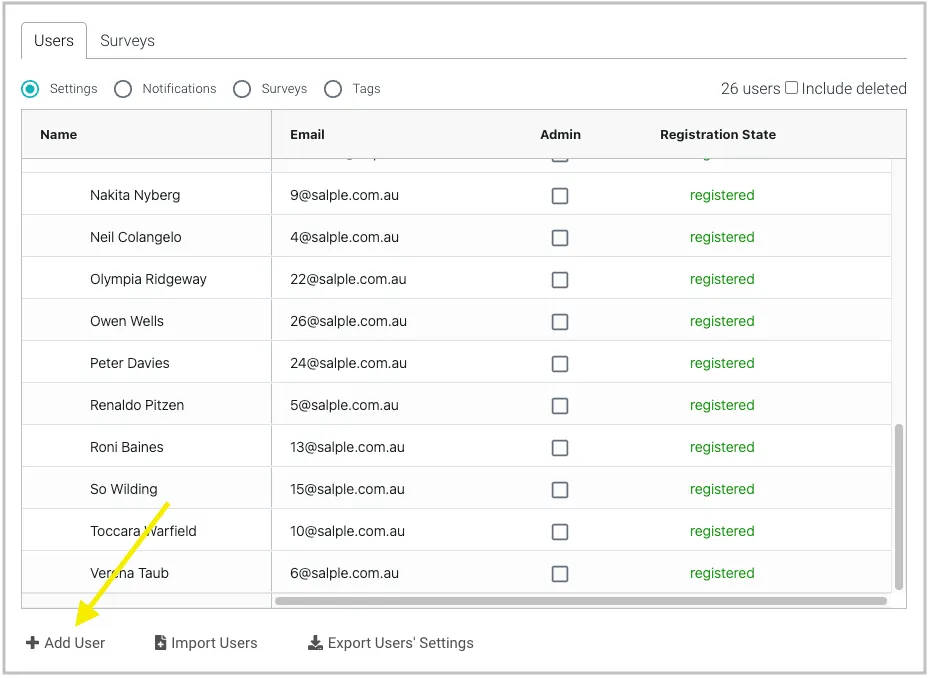
Task: Tick Admin checkbox for Toccara Warfield
Action: [x=560, y=532]
